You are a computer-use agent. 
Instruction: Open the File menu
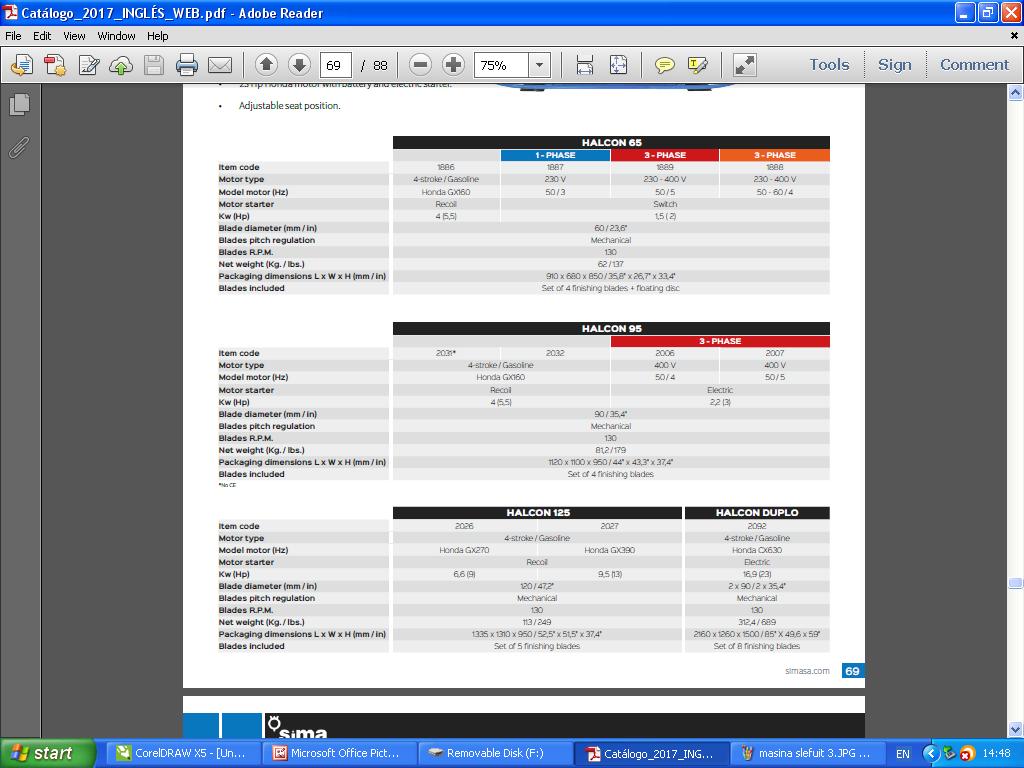coord(13,36)
